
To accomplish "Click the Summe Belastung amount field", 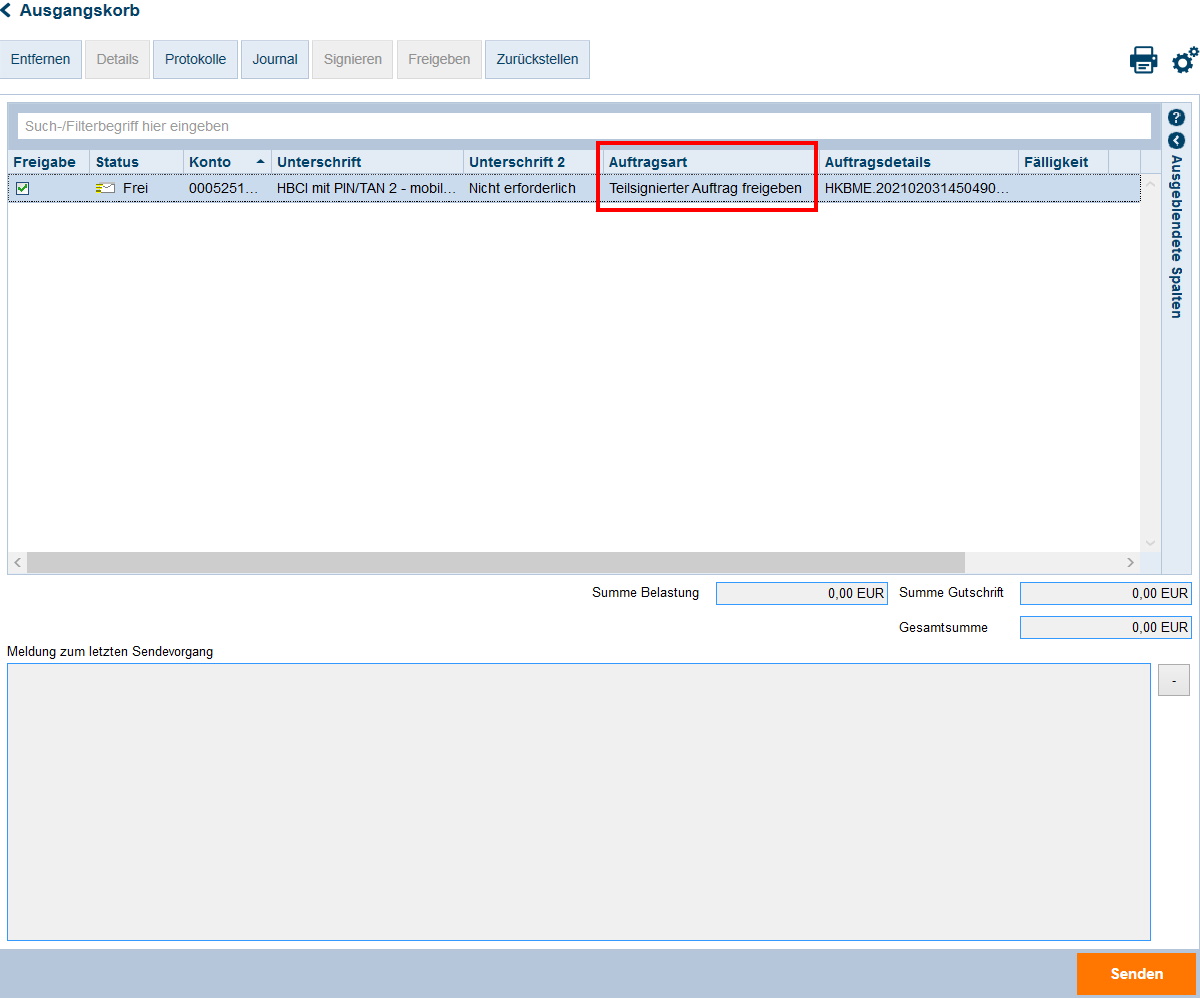I will (802, 593).
